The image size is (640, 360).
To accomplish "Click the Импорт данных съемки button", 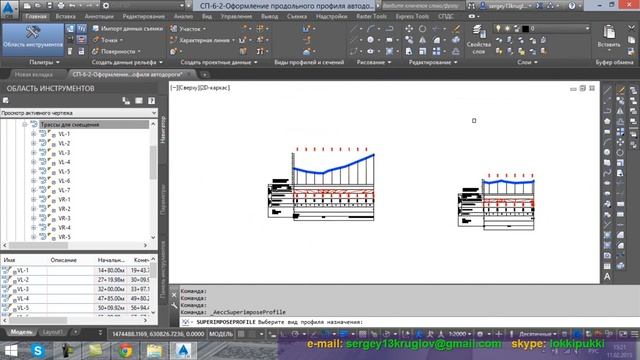I will (x=128, y=29).
